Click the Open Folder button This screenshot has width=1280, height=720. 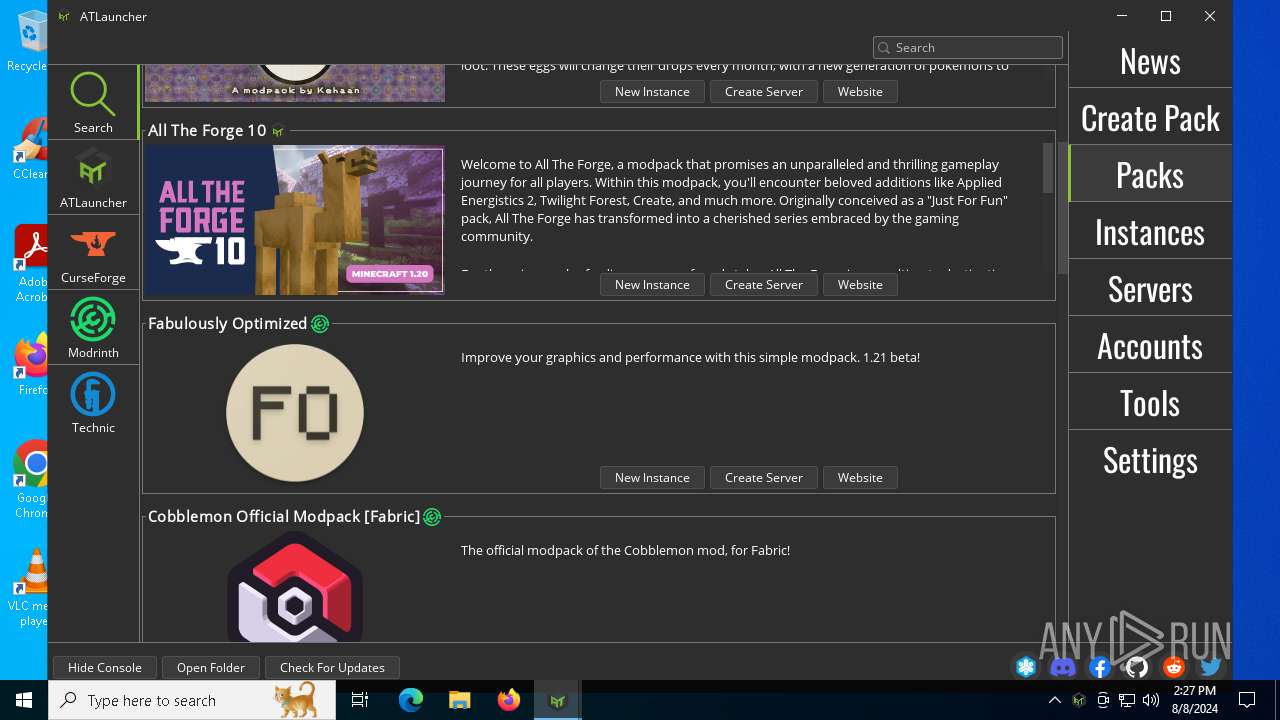211,667
